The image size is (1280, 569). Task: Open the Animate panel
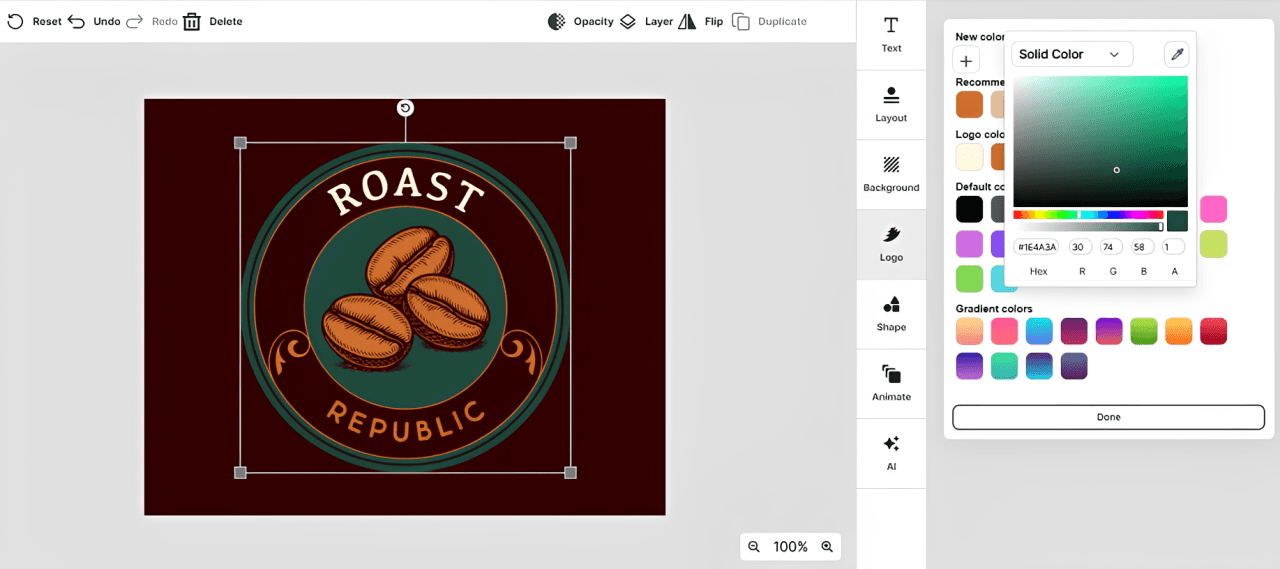coord(891,383)
